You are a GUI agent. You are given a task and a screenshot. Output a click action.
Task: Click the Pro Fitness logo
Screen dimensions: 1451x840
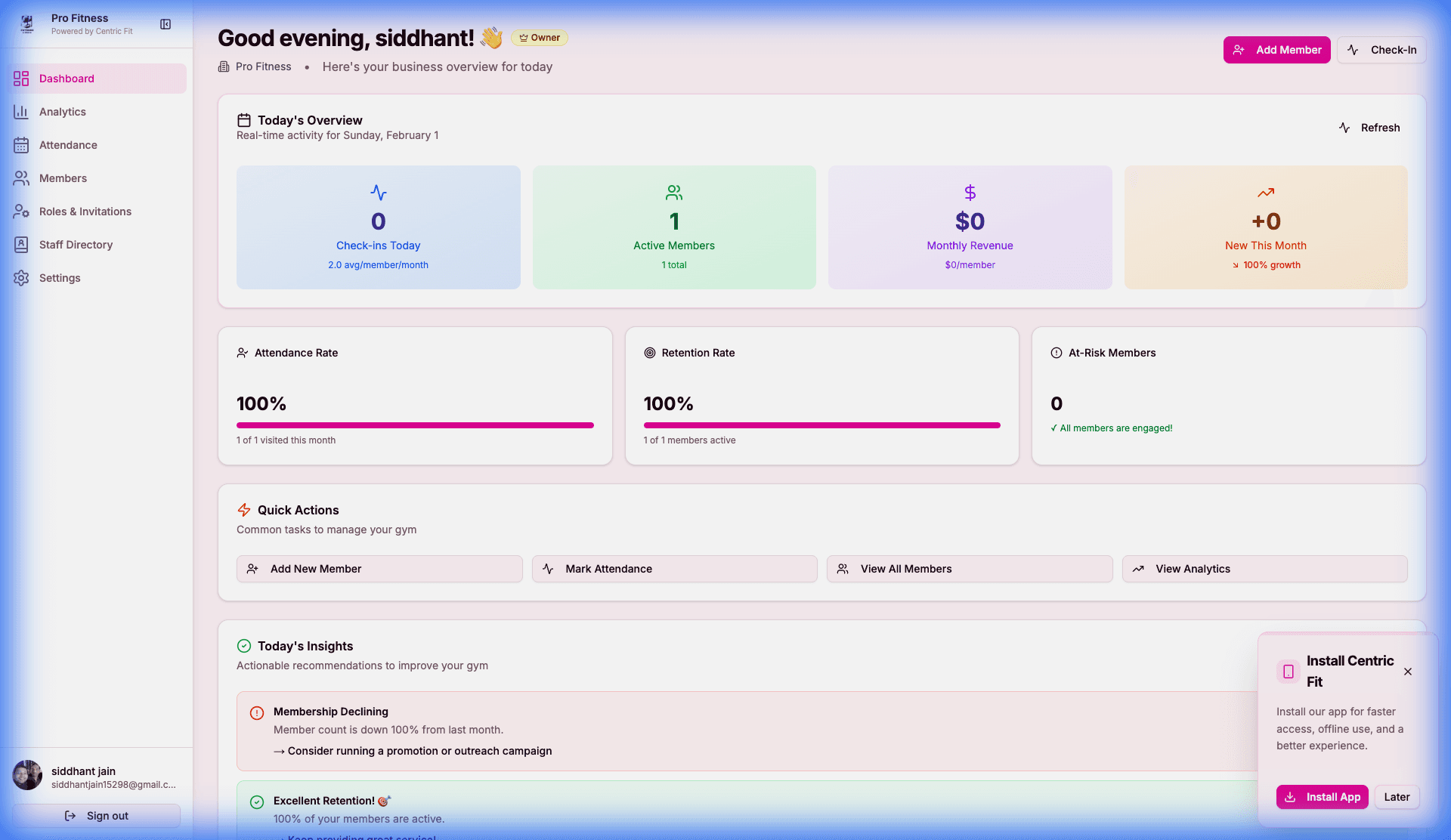click(x=27, y=23)
